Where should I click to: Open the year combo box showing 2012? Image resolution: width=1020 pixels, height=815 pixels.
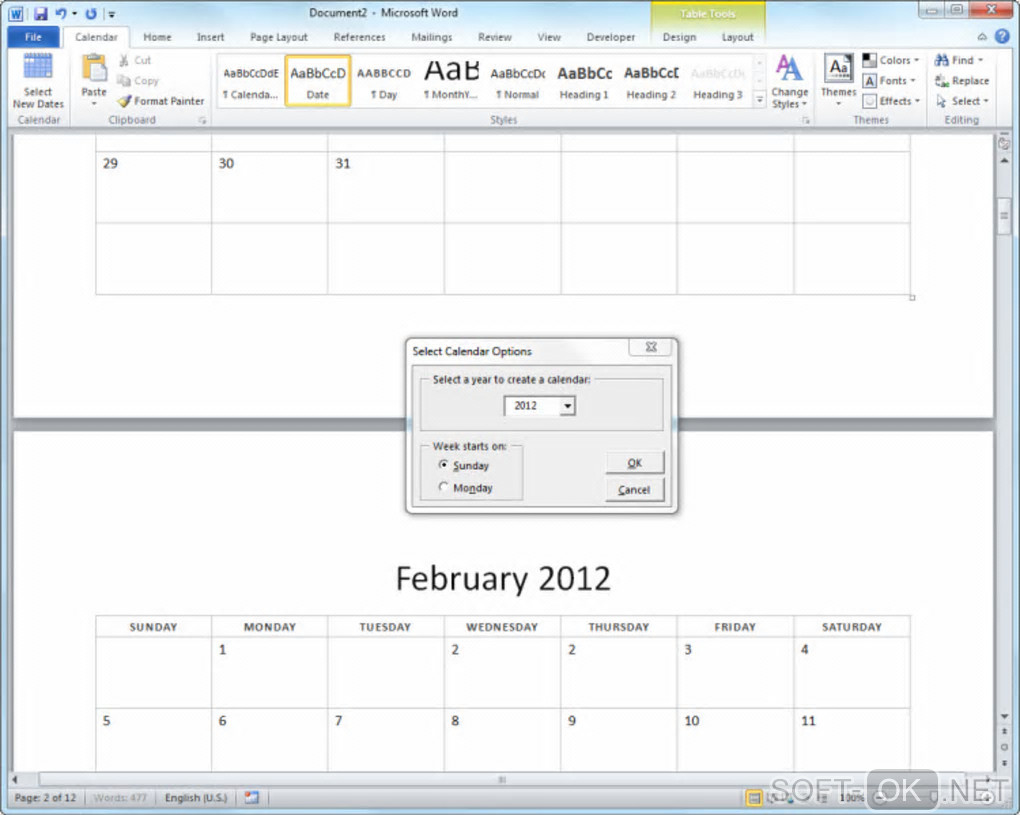click(539, 406)
